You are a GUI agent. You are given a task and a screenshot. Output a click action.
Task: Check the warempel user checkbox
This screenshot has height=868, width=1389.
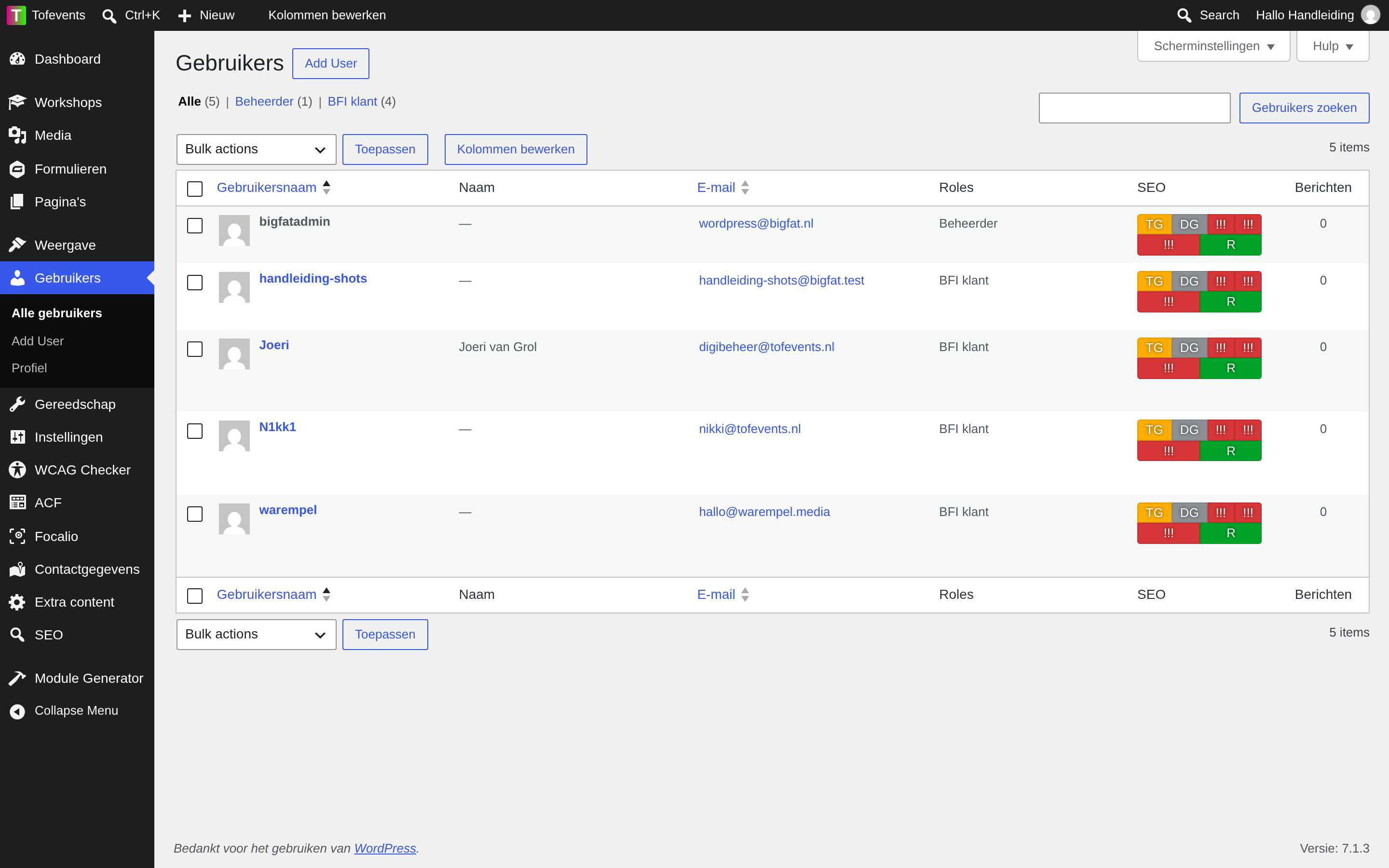point(194,514)
